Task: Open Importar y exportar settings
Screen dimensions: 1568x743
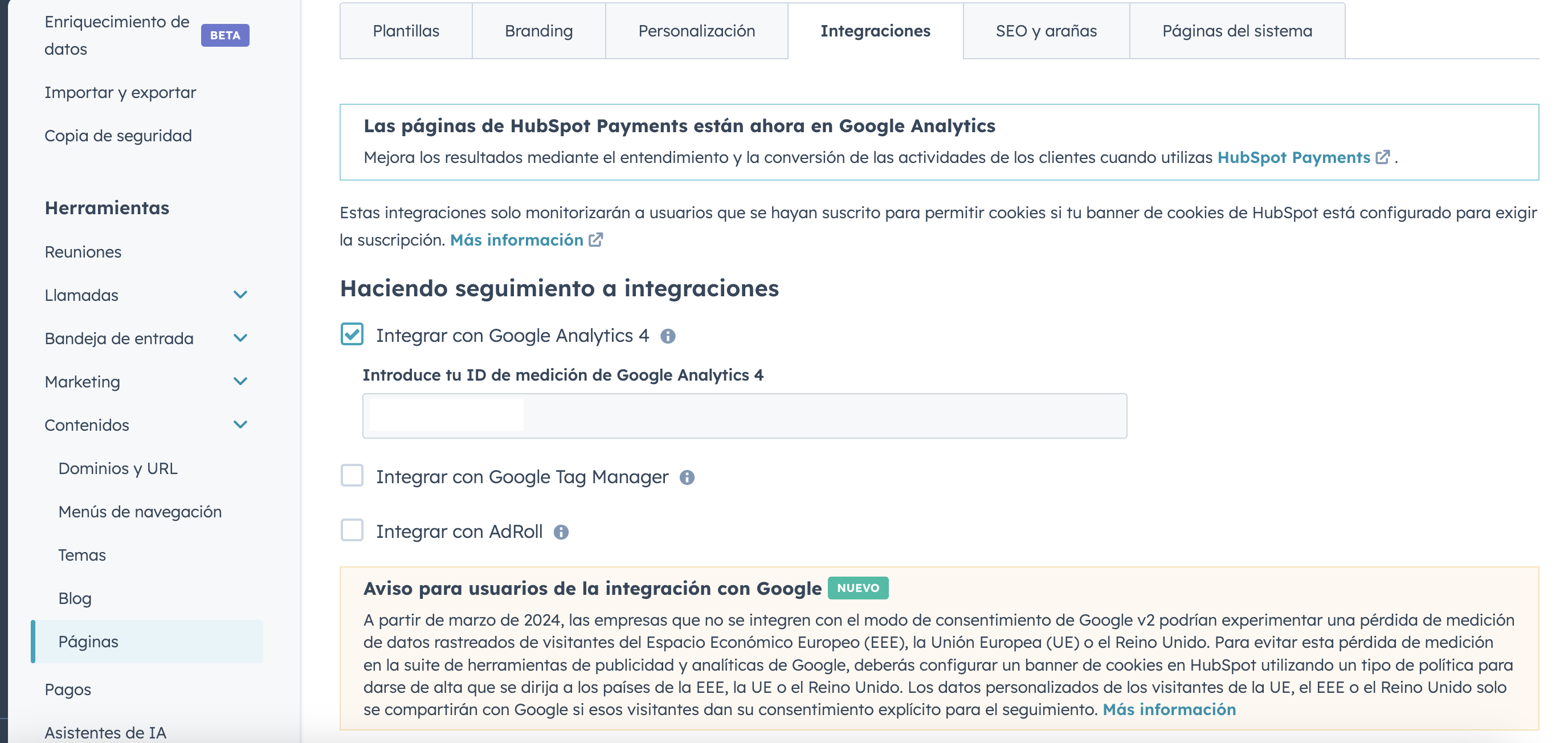Action: 120,92
